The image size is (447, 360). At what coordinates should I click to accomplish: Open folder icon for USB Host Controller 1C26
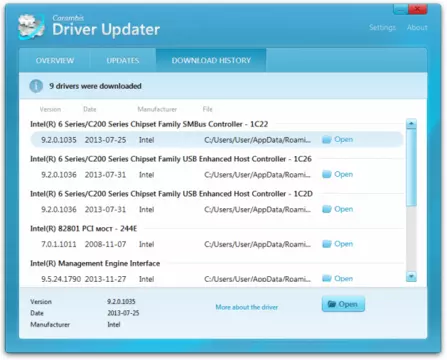tap(327, 174)
